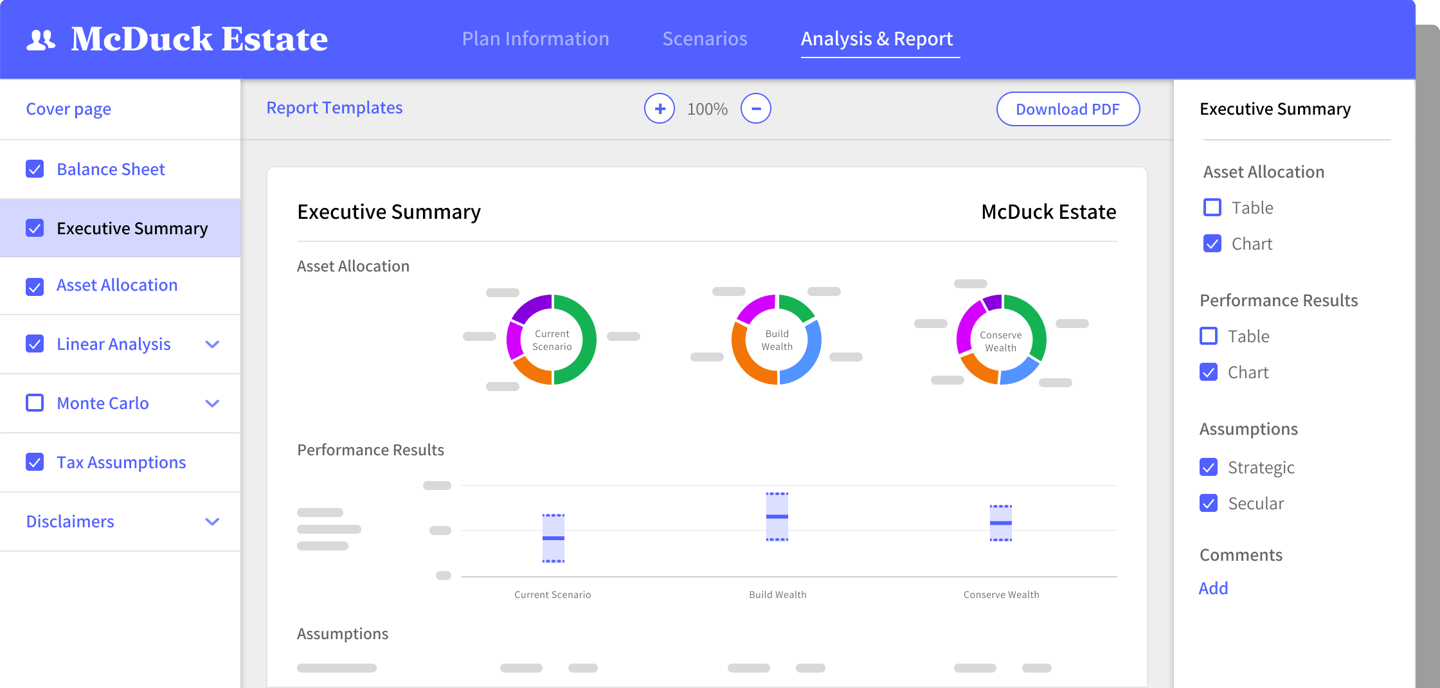1440x688 pixels.
Task: Uncheck the Tax Assumptions section
Action: [x=35, y=462]
